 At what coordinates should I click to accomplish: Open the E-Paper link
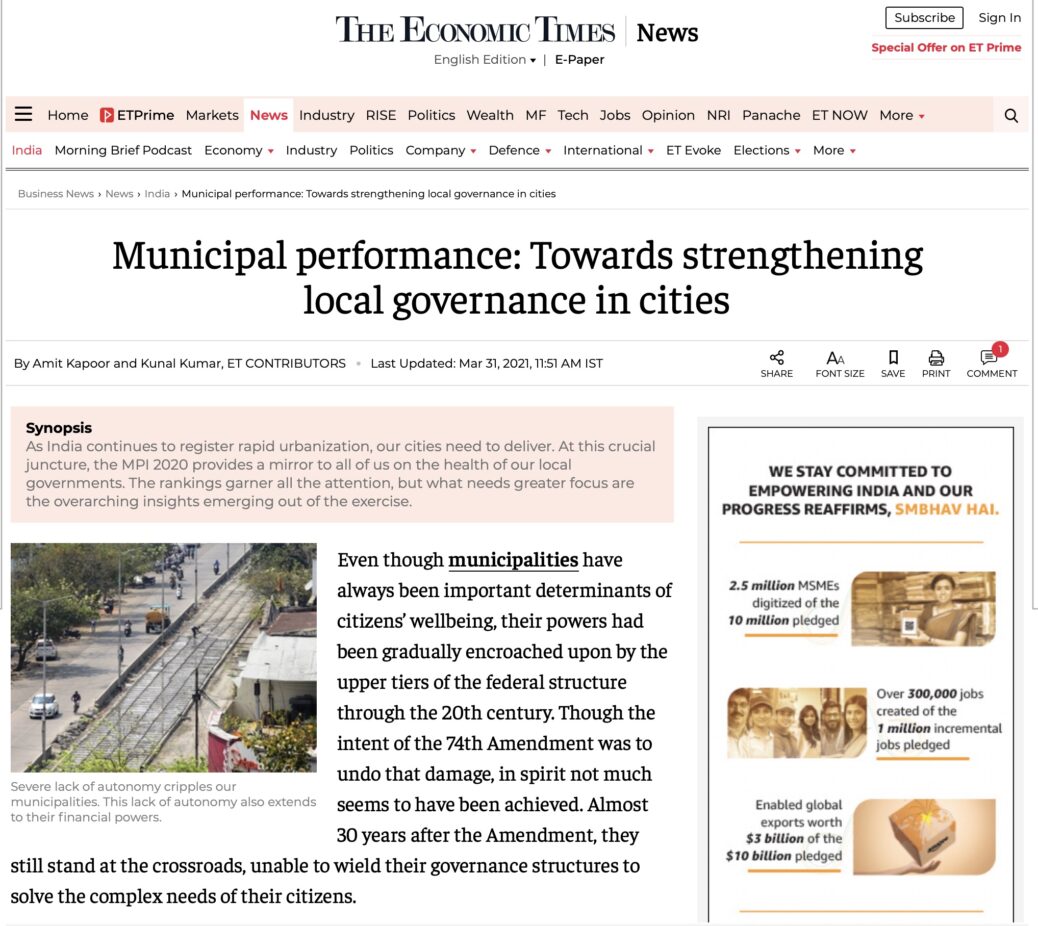(579, 60)
